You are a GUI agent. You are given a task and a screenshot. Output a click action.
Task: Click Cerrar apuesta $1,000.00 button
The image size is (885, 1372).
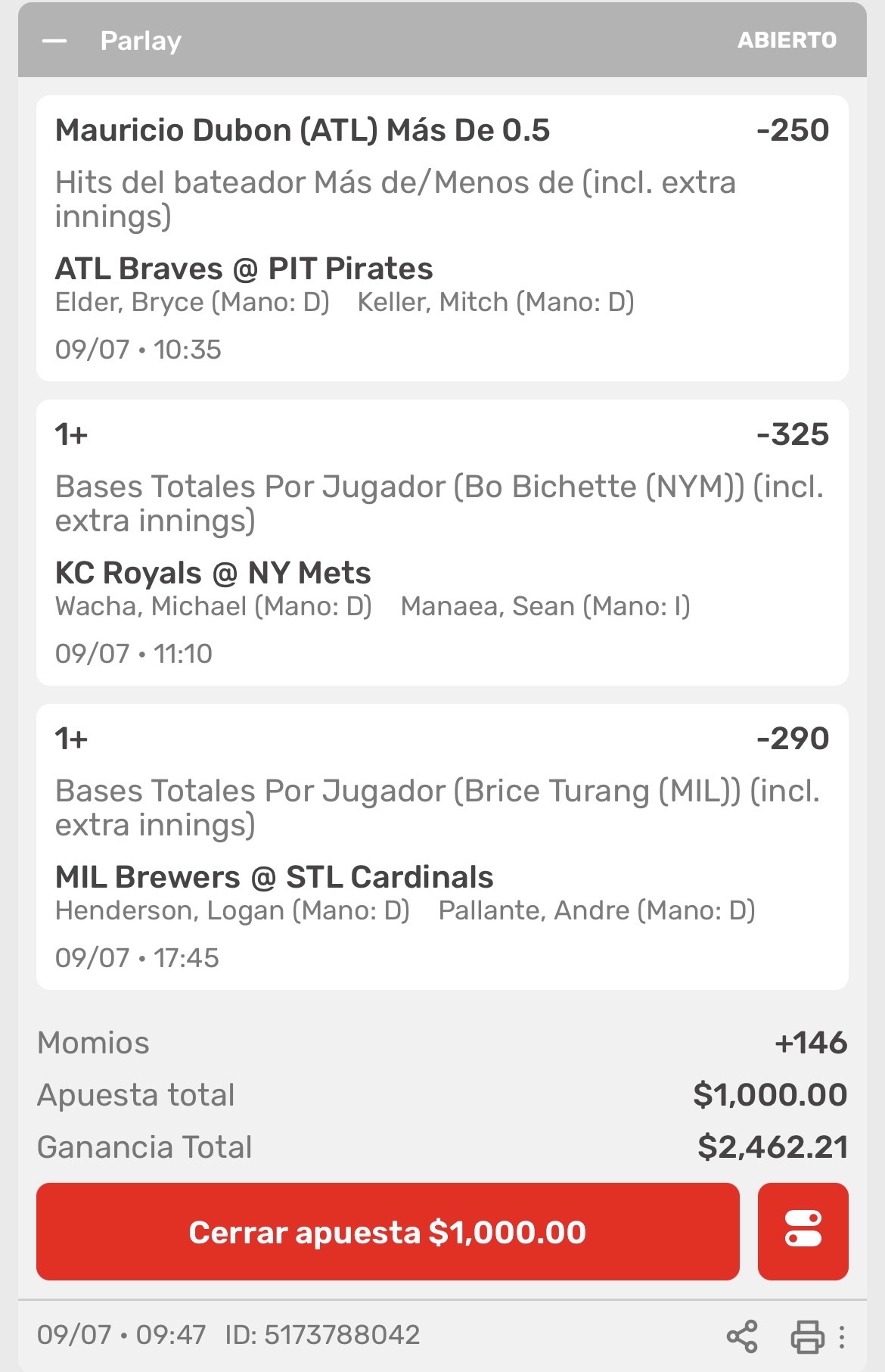387,1231
